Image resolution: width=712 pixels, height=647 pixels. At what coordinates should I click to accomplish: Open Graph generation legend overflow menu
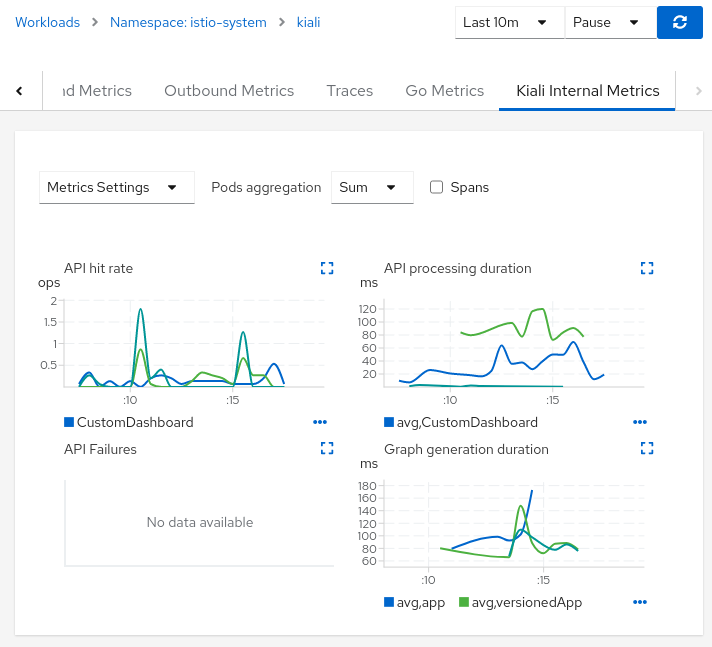(x=640, y=602)
